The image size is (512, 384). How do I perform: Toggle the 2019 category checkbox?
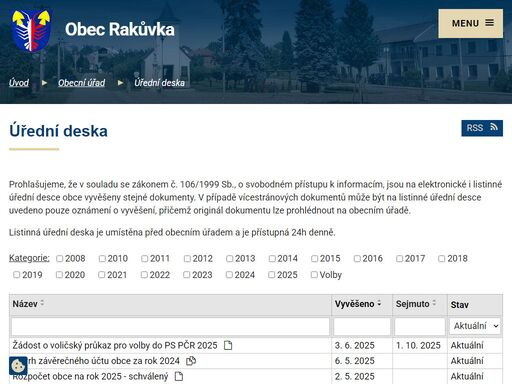[x=17, y=275]
